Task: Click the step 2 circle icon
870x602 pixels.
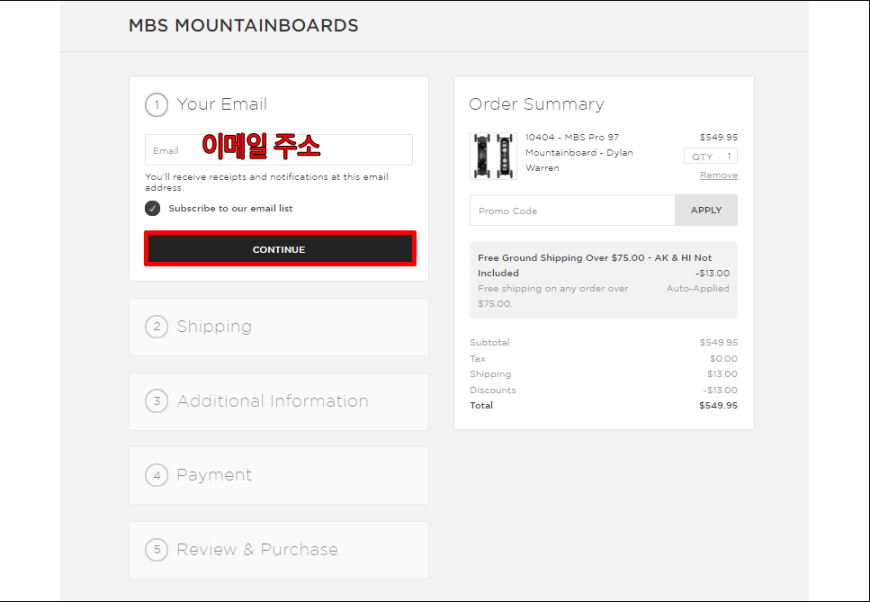Action: 156,327
